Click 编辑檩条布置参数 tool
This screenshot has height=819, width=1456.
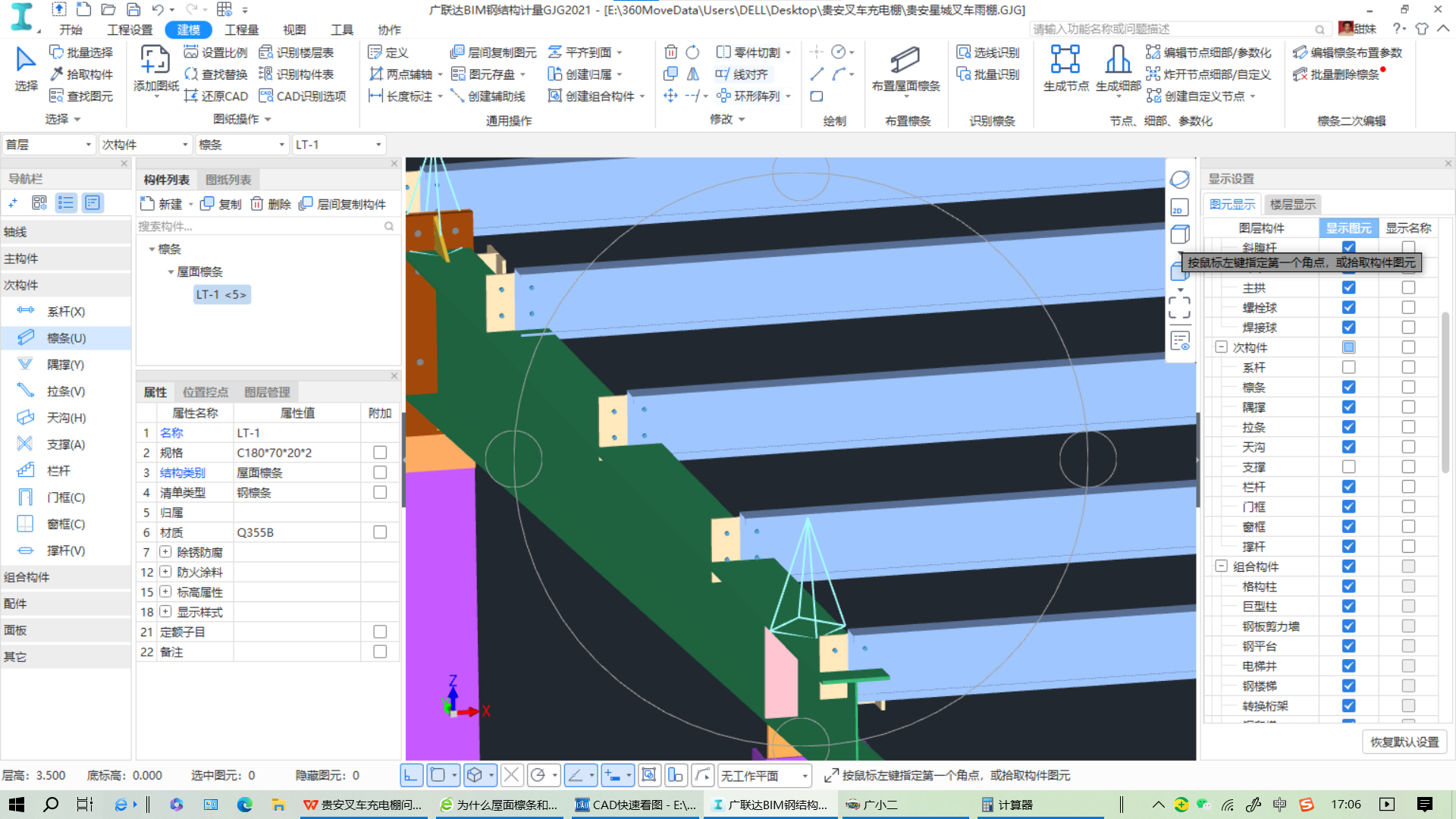point(1348,52)
